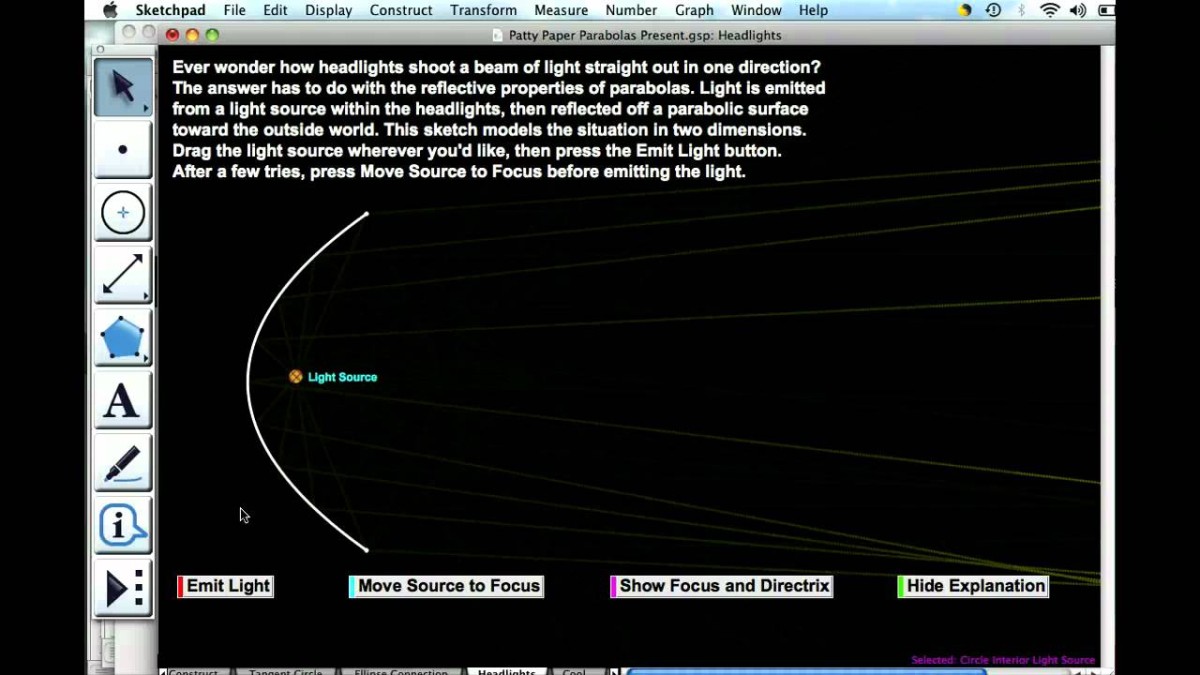Expand the Arrow tool palette triangle
1200x675 pixels.
tap(147, 110)
